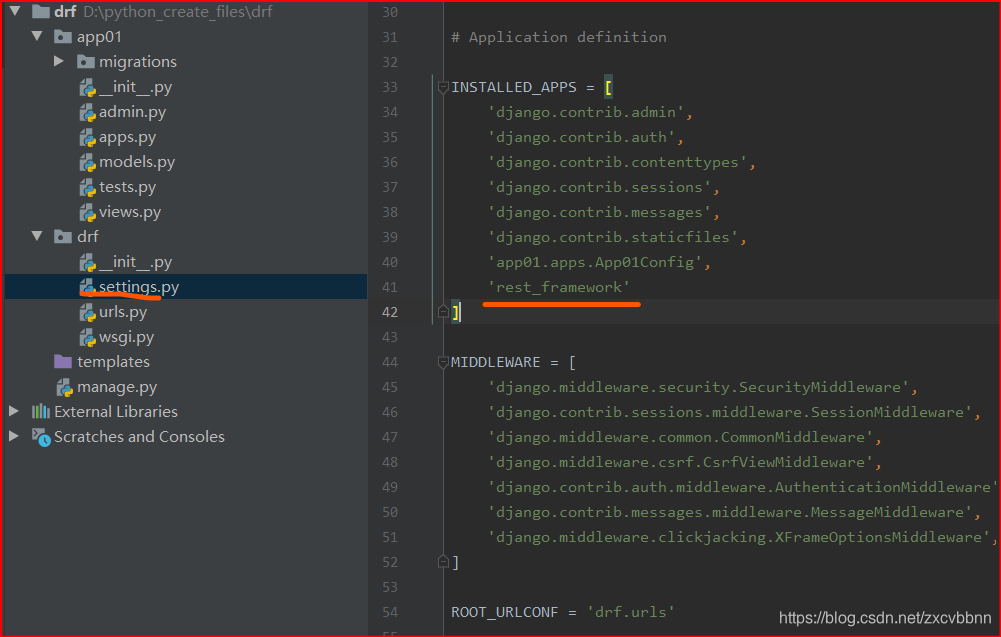Click the migrations folder icon
Screen dimensions: 1001x637
tap(86, 61)
